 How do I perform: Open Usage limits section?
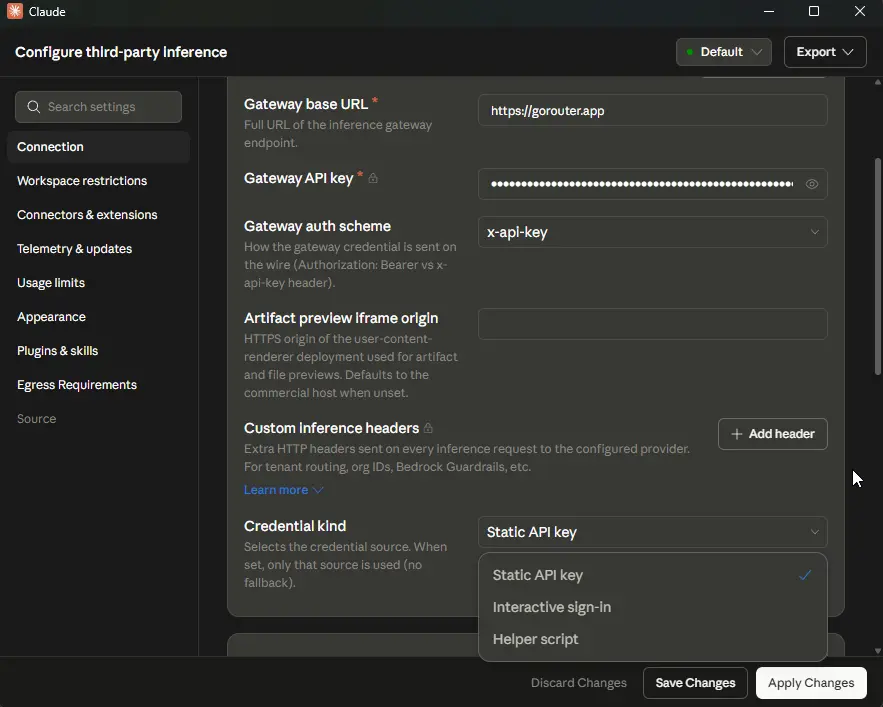98,283
